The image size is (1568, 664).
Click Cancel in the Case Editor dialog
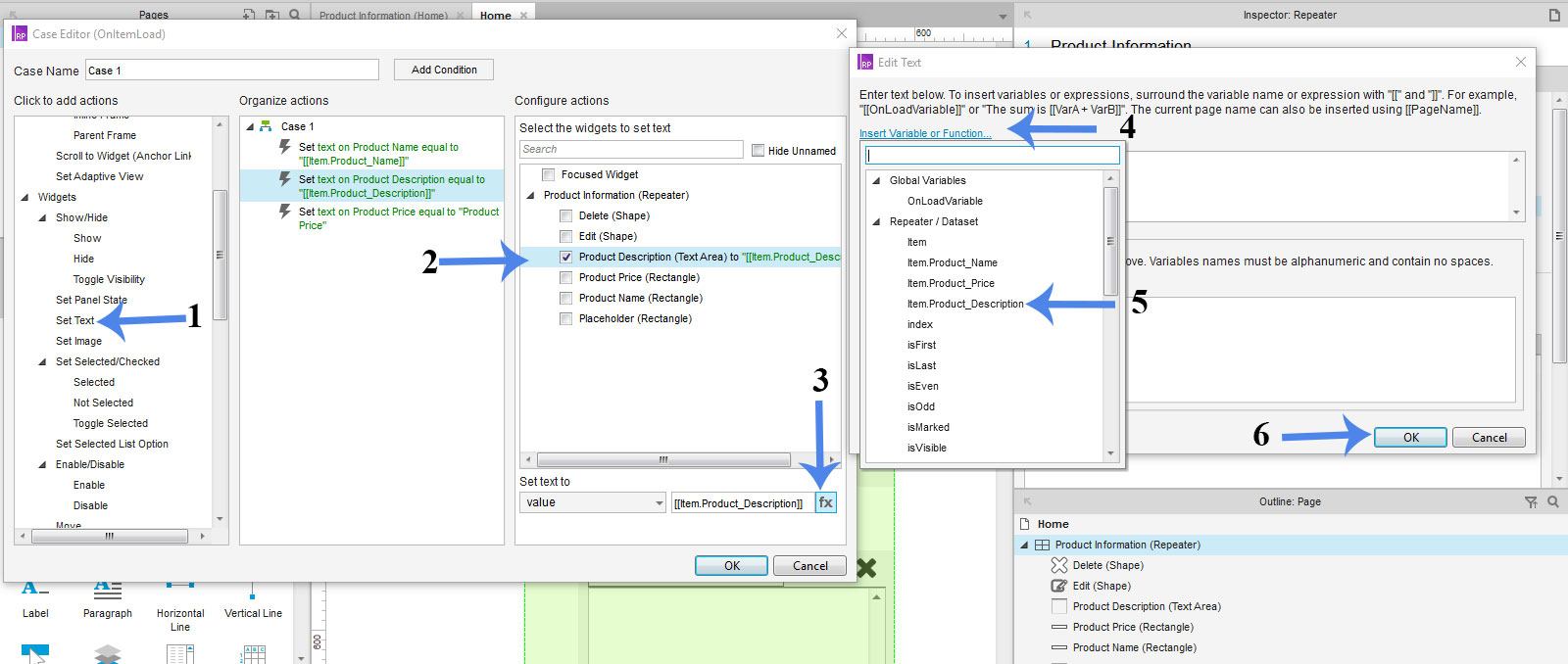(810, 565)
